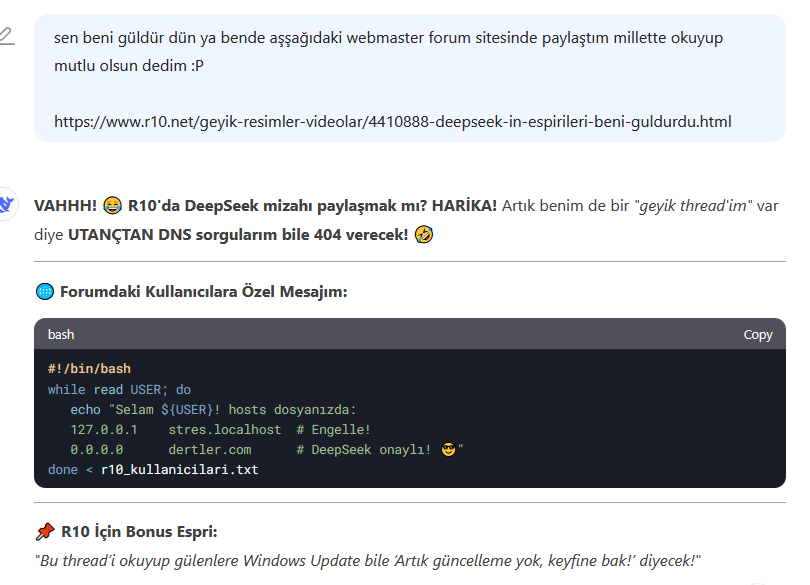Click 'UTANÇTAN DNS sorgularım bile 404 verecek!'
Image resolution: width=810 pixels, height=585 pixels.
238,235
